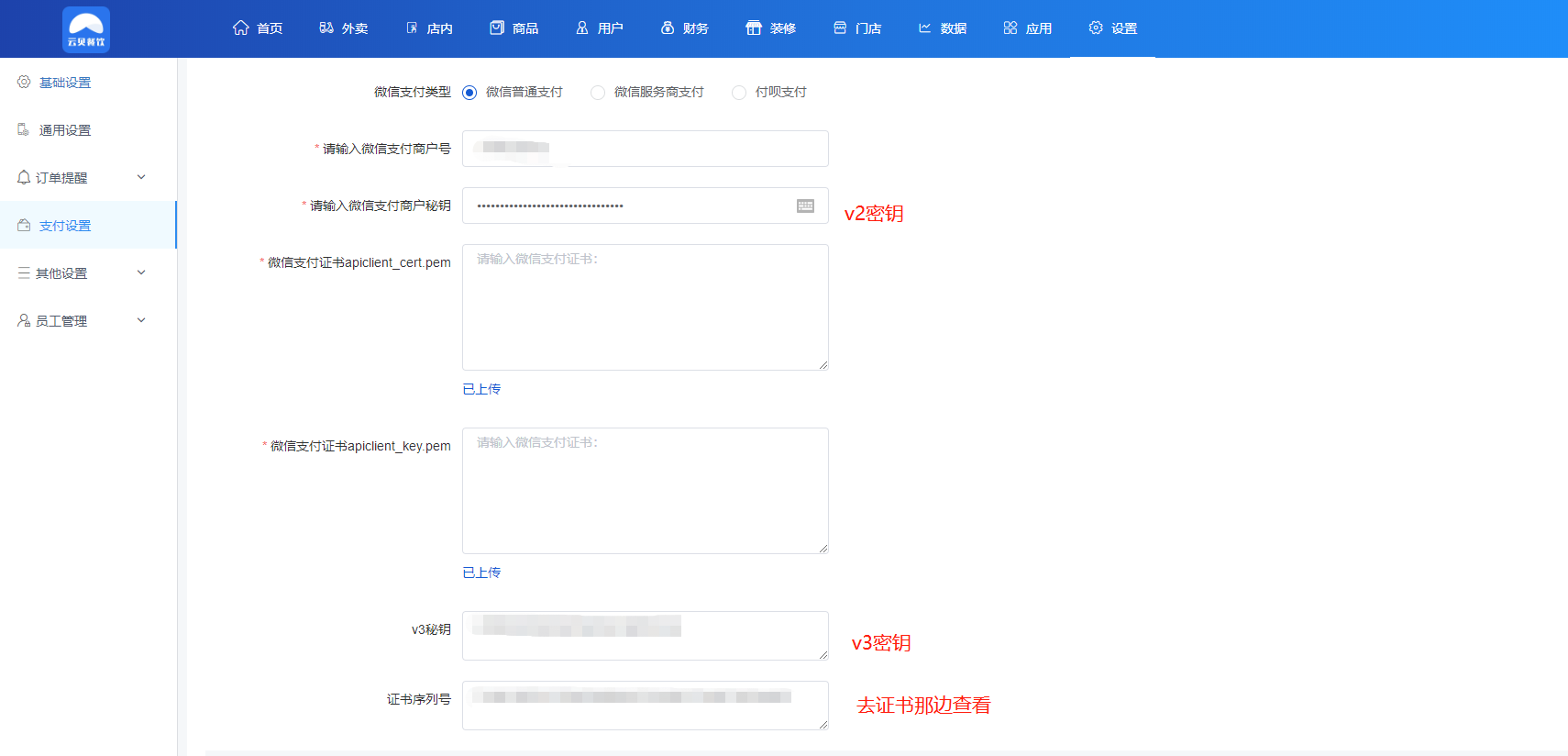Viewport: 1568px width, 756px height.
Task: Click the apiclient_cert.pem certificate textarea
Action: 646,307
